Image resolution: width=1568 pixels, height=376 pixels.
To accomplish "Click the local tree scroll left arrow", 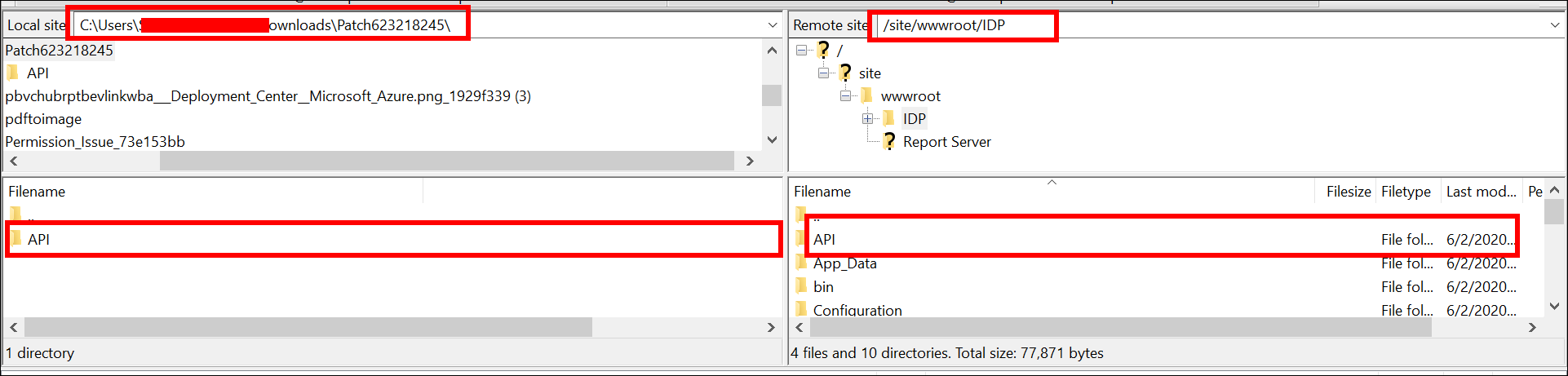I will (x=14, y=161).
